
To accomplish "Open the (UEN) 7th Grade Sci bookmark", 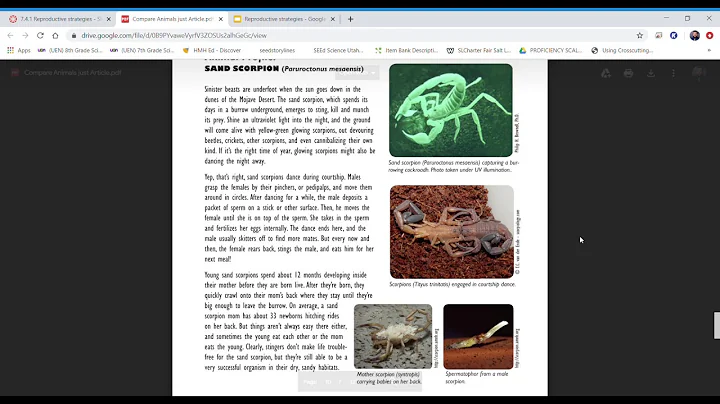I will click(142, 50).
